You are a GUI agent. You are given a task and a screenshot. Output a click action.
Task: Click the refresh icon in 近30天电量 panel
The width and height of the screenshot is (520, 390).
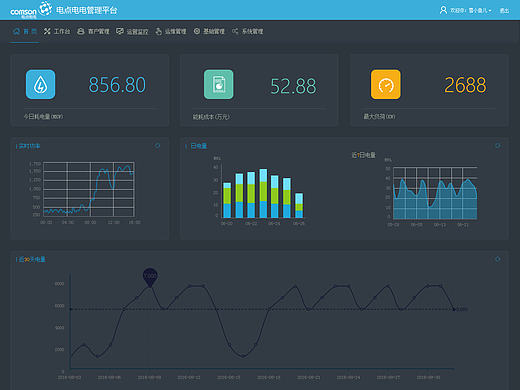click(498, 259)
